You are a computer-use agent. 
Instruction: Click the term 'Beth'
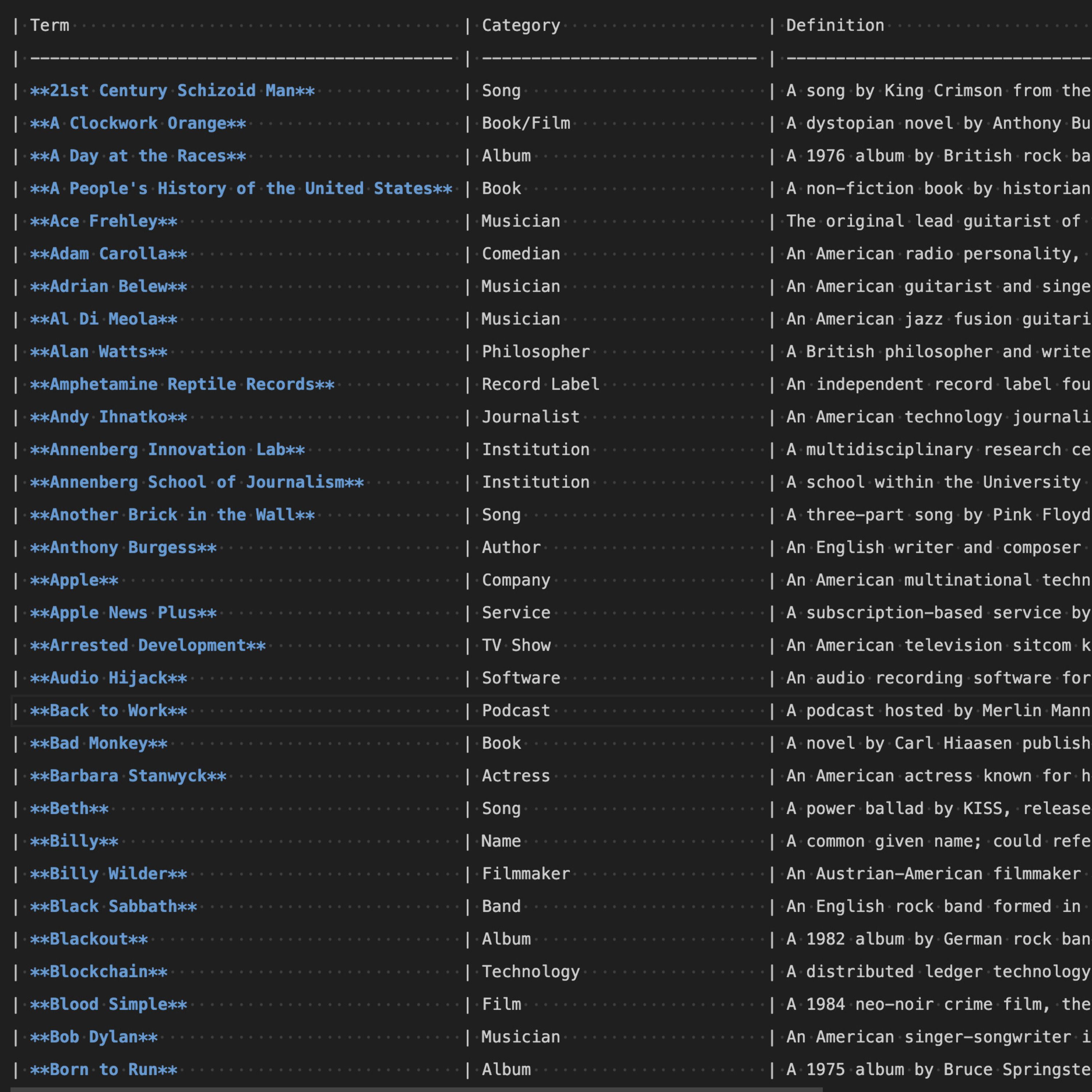pyautogui.click(x=69, y=809)
